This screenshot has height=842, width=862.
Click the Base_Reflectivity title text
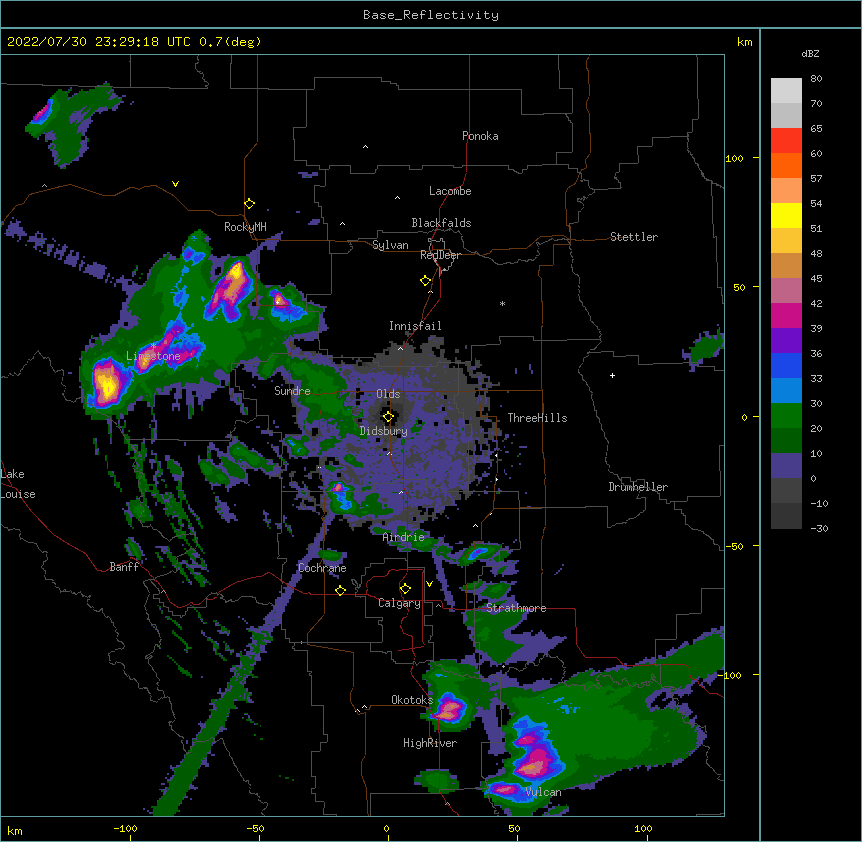431,15
